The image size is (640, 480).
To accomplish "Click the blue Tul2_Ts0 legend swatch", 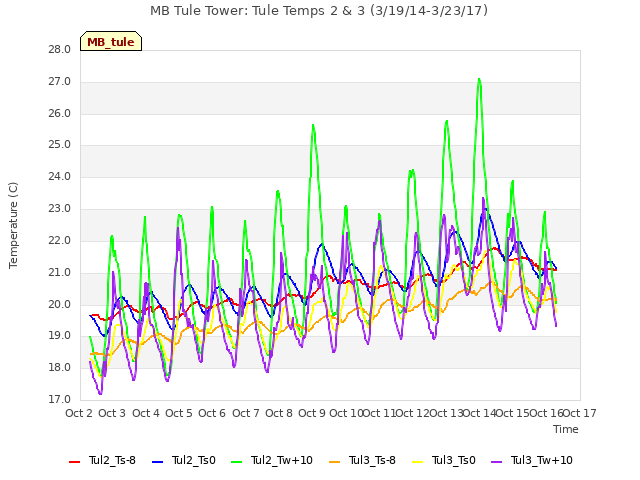I will 158,462.
